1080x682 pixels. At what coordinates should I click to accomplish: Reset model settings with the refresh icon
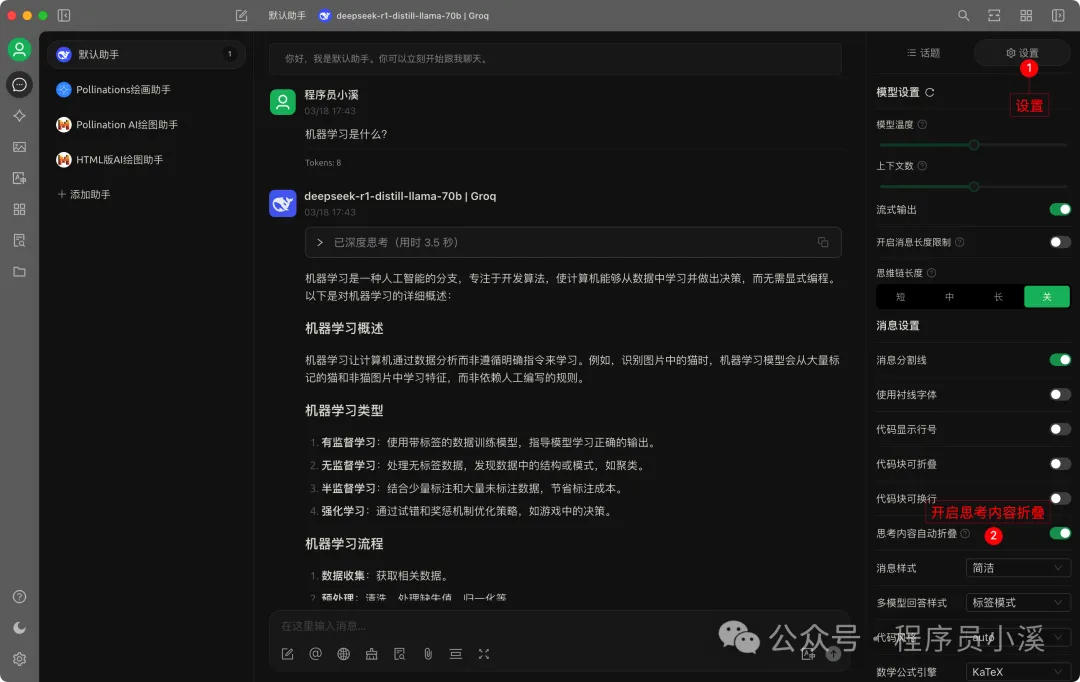[929, 92]
